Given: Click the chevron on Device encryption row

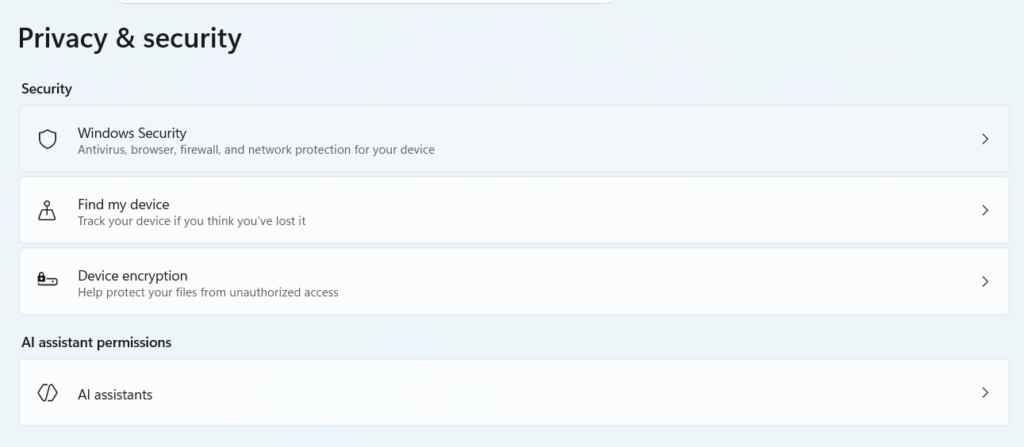Looking at the screenshot, I should pyautogui.click(x=985, y=282).
